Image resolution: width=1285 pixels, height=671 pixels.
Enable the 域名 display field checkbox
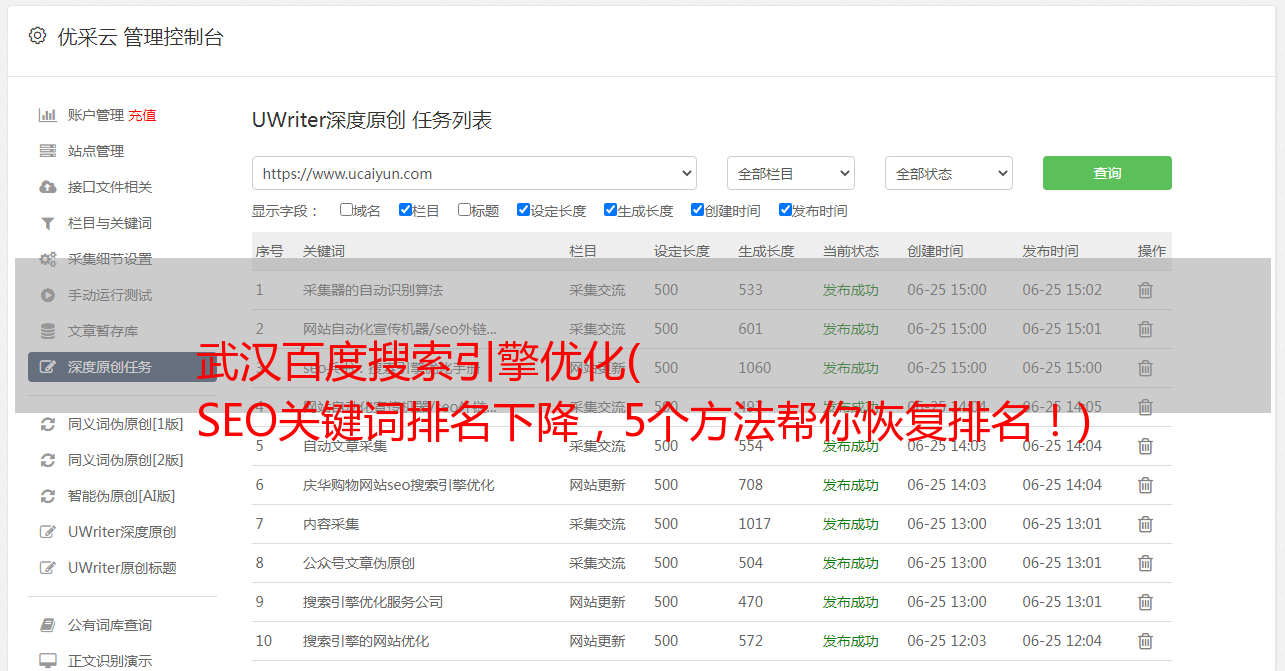click(x=346, y=210)
